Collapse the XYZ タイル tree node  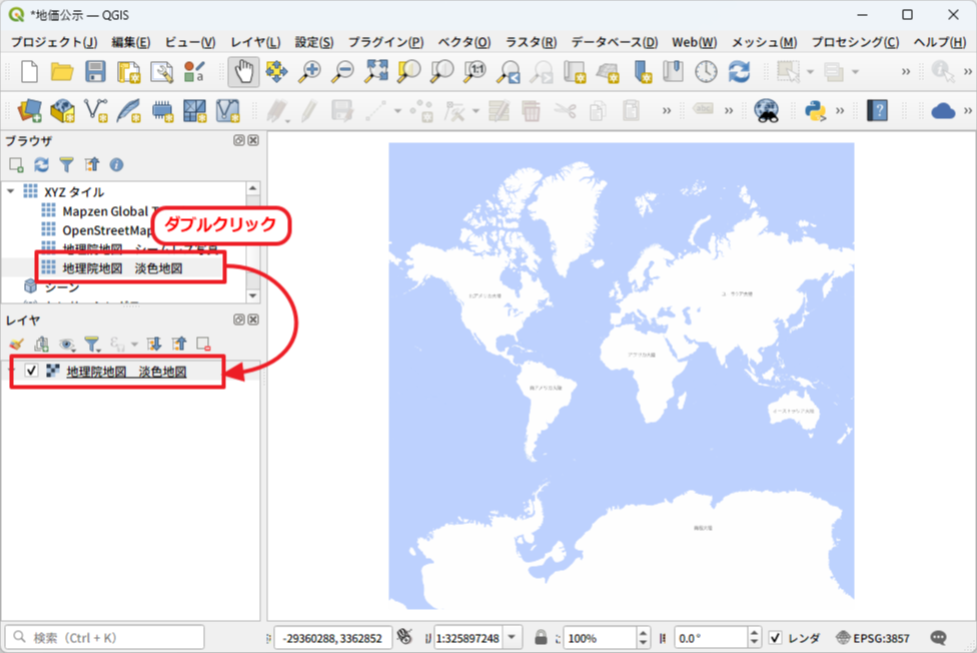(x=11, y=192)
